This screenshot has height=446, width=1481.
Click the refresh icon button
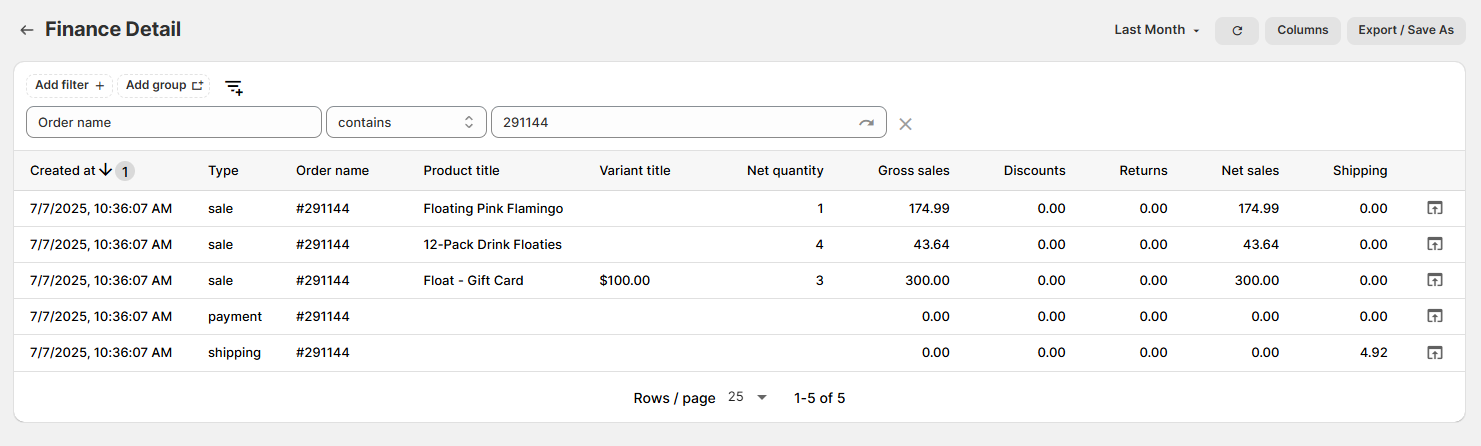coord(1237,30)
